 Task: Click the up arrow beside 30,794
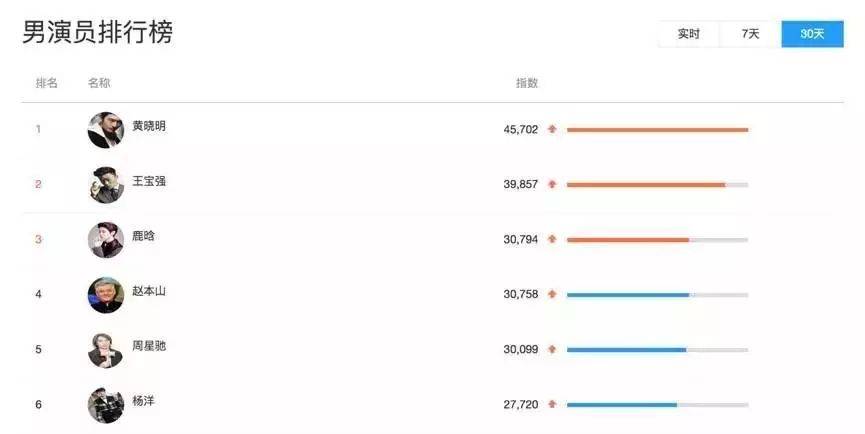click(552, 239)
